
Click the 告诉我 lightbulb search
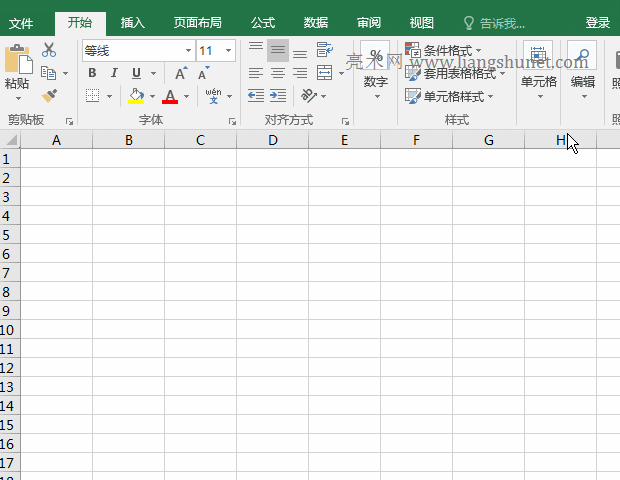point(494,23)
